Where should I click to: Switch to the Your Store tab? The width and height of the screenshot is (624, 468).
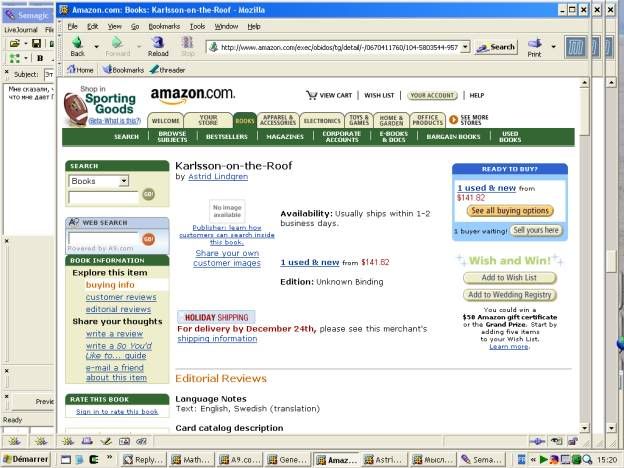208,120
